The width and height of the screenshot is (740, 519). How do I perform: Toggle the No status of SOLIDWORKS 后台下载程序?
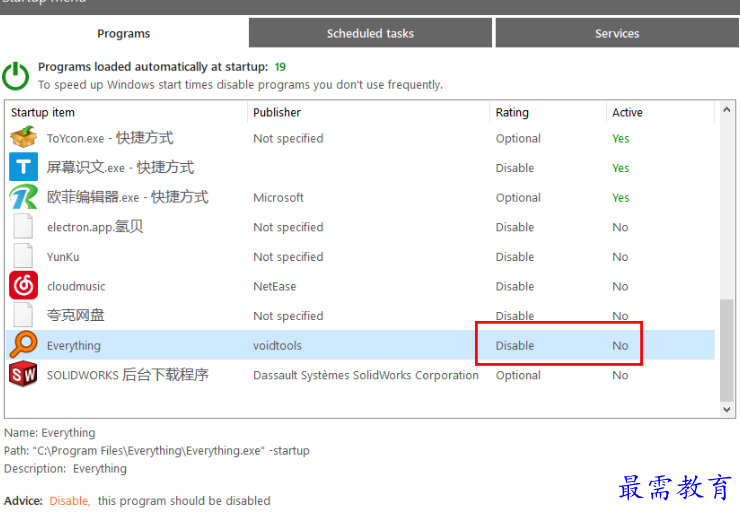[620, 375]
